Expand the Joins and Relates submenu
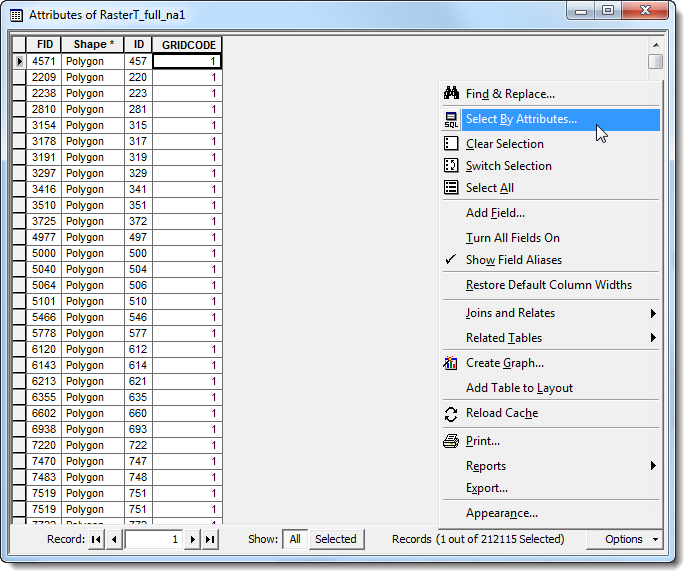Image resolution: width=691 pixels, height=578 pixels. (653, 313)
